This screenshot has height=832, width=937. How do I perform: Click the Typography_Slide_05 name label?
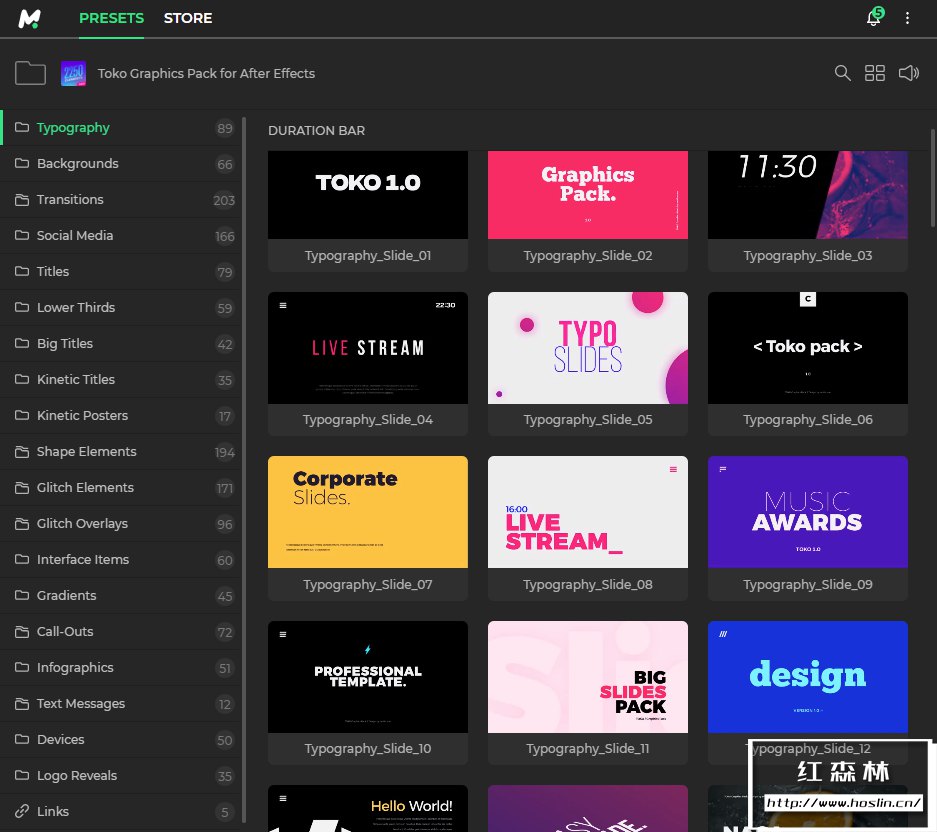tap(587, 420)
